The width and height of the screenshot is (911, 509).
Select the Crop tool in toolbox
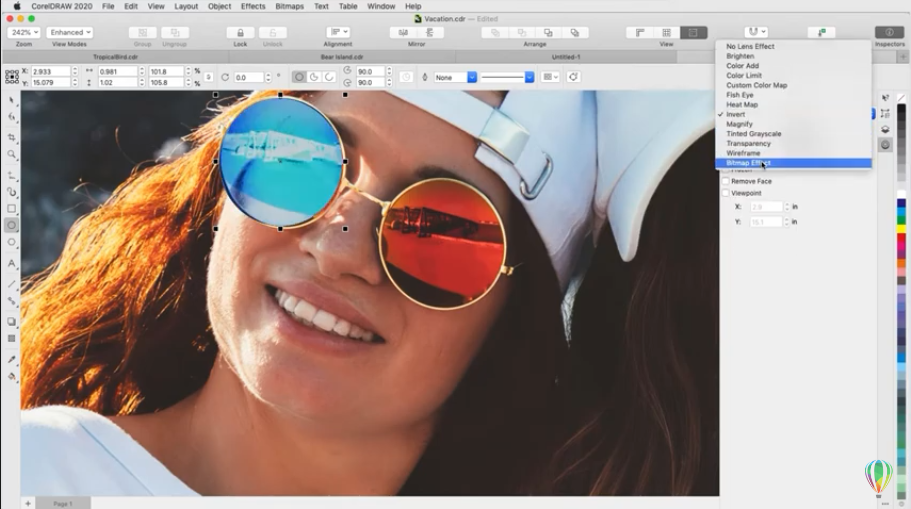pyautogui.click(x=12, y=137)
